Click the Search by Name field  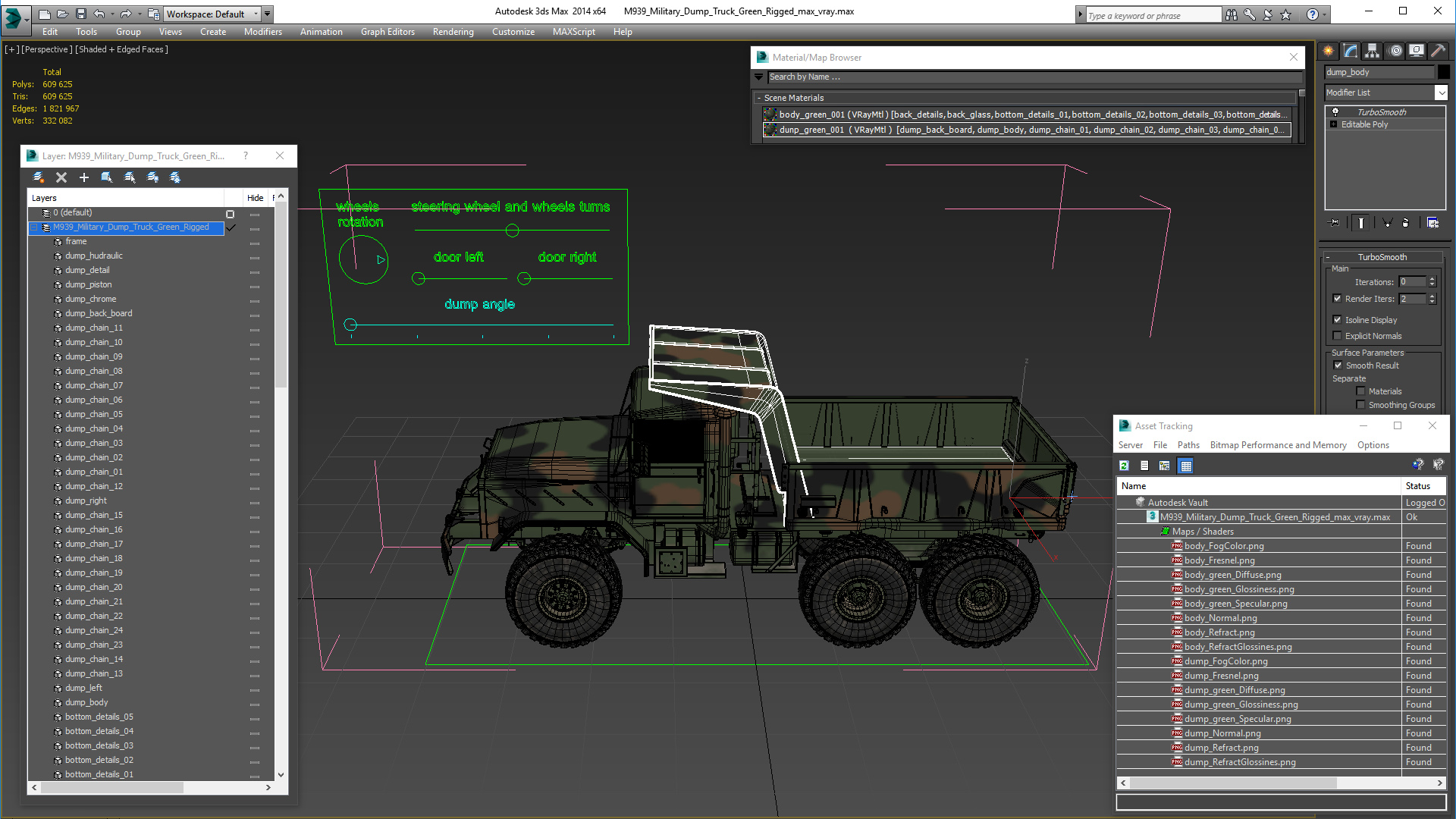[x=1034, y=77]
